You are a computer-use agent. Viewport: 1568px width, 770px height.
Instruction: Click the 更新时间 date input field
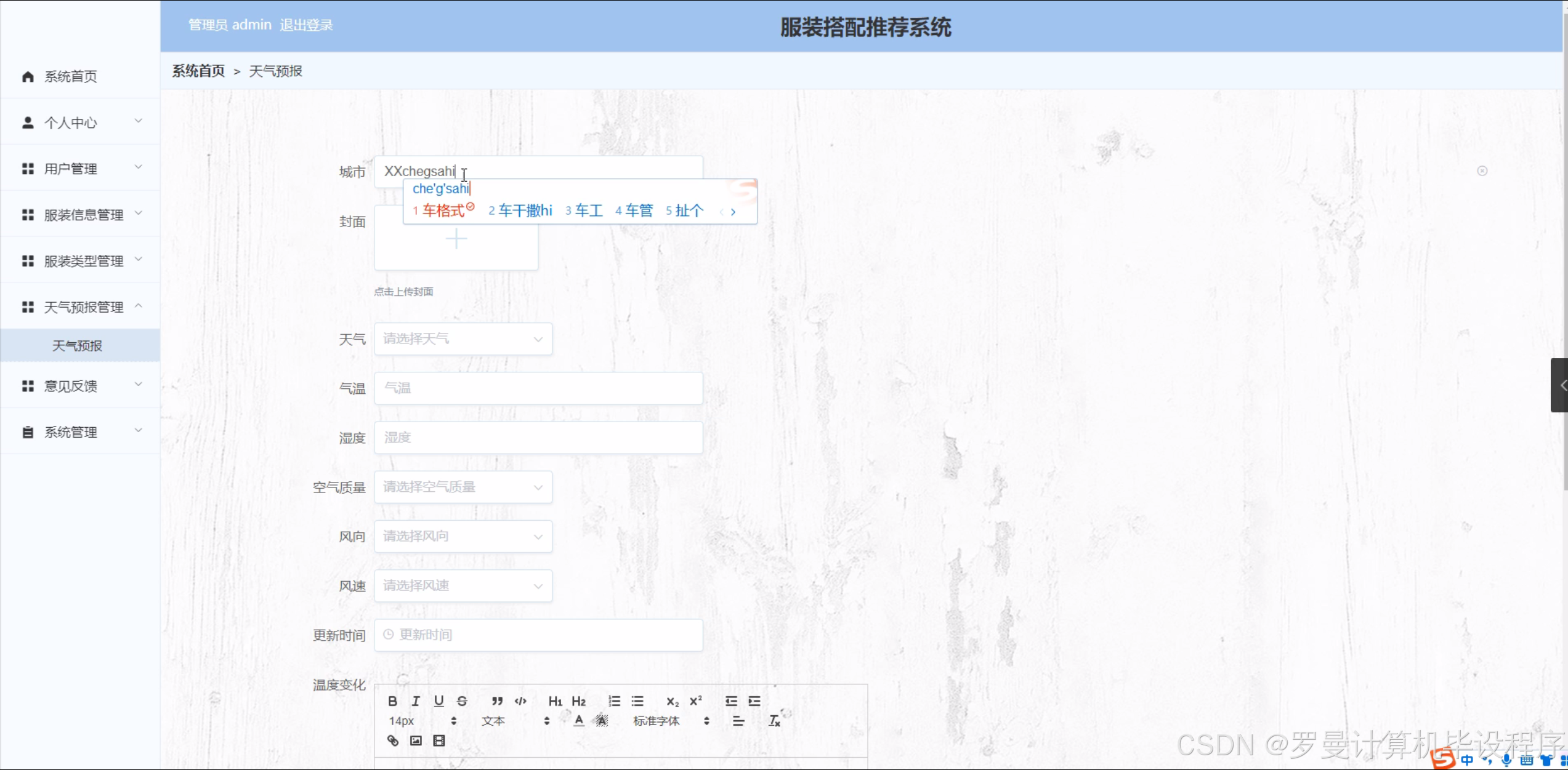point(538,635)
